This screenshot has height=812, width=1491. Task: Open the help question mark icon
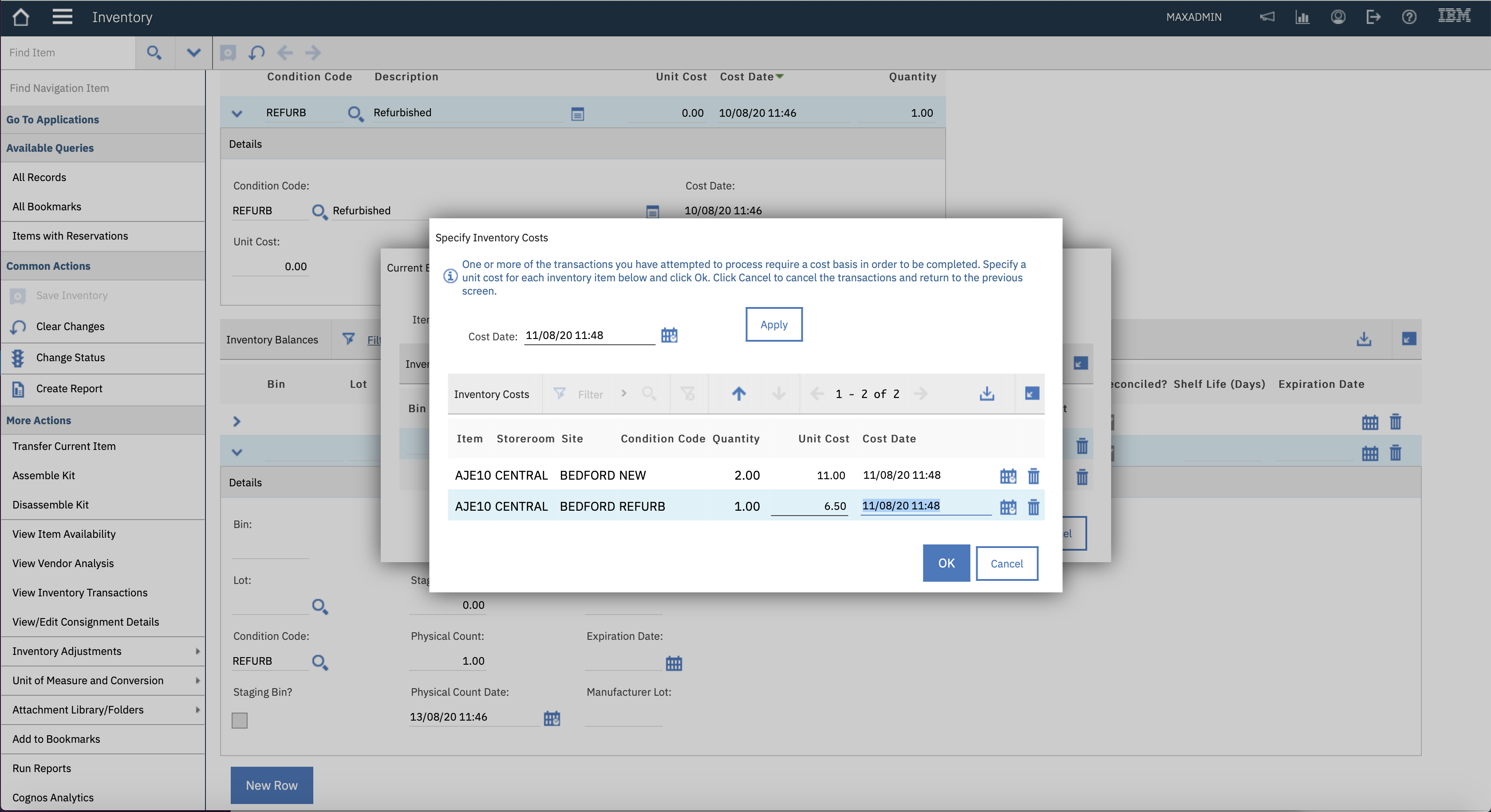(x=1409, y=17)
